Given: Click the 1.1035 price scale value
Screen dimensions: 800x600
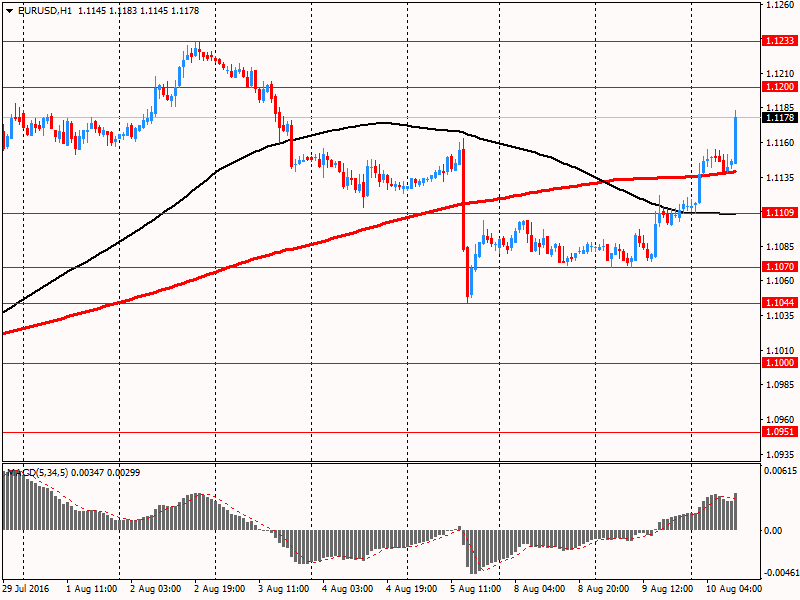Looking at the screenshot, I should coord(780,316).
